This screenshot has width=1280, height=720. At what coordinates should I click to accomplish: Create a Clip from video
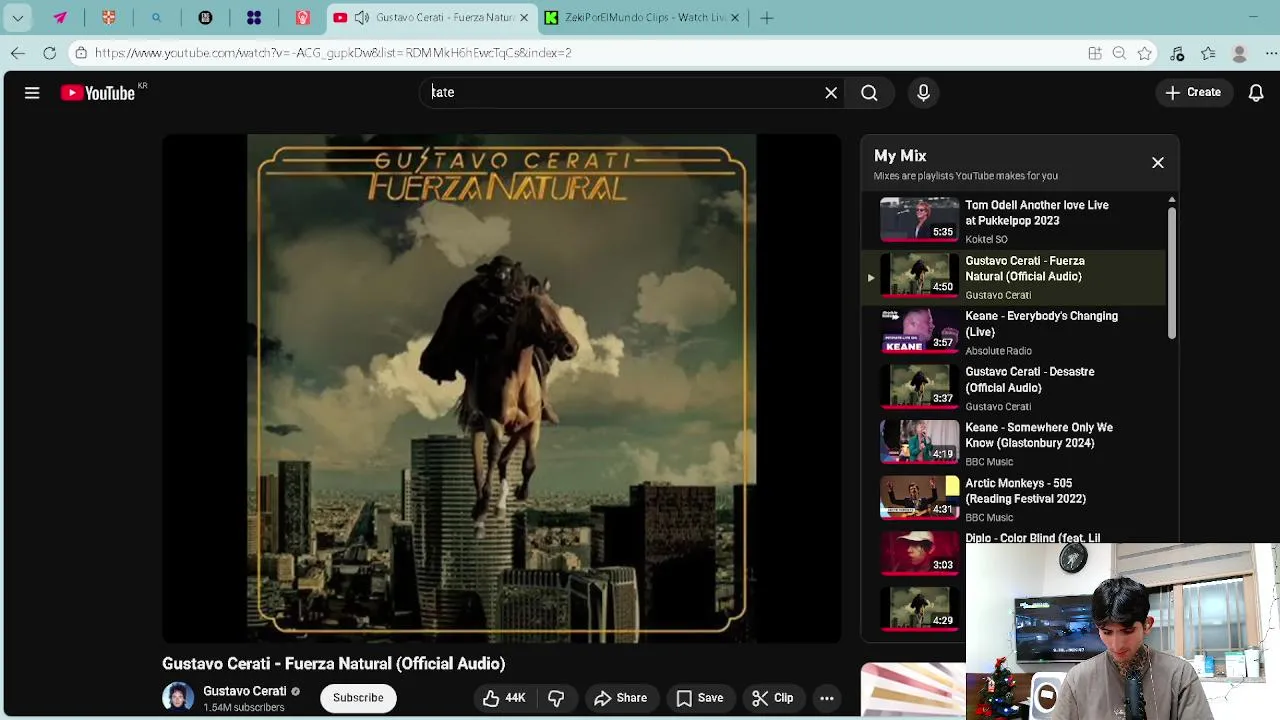tap(773, 698)
